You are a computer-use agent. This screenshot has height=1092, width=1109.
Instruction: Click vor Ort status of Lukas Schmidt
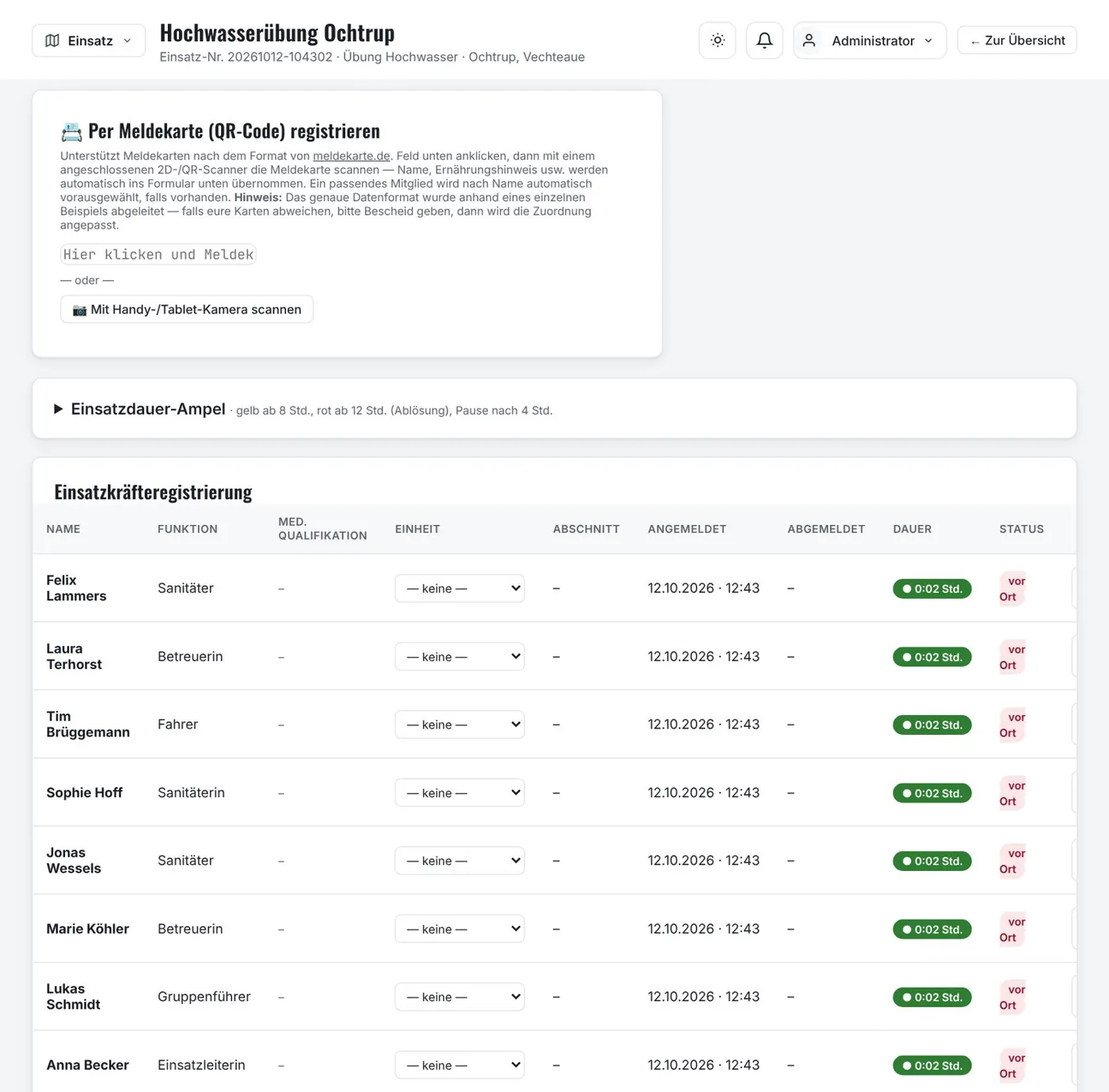coord(1012,998)
